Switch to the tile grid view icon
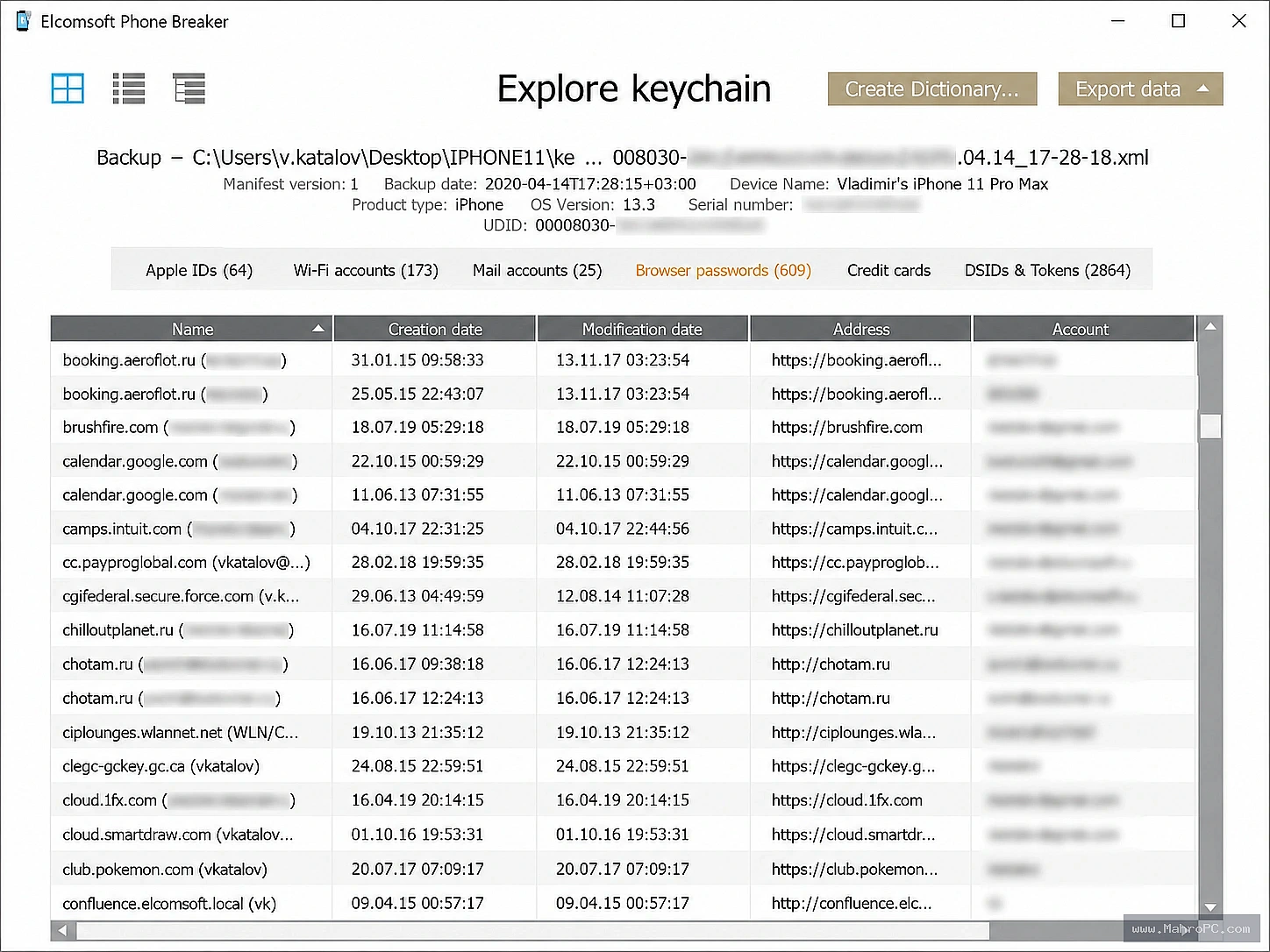 coord(68,89)
